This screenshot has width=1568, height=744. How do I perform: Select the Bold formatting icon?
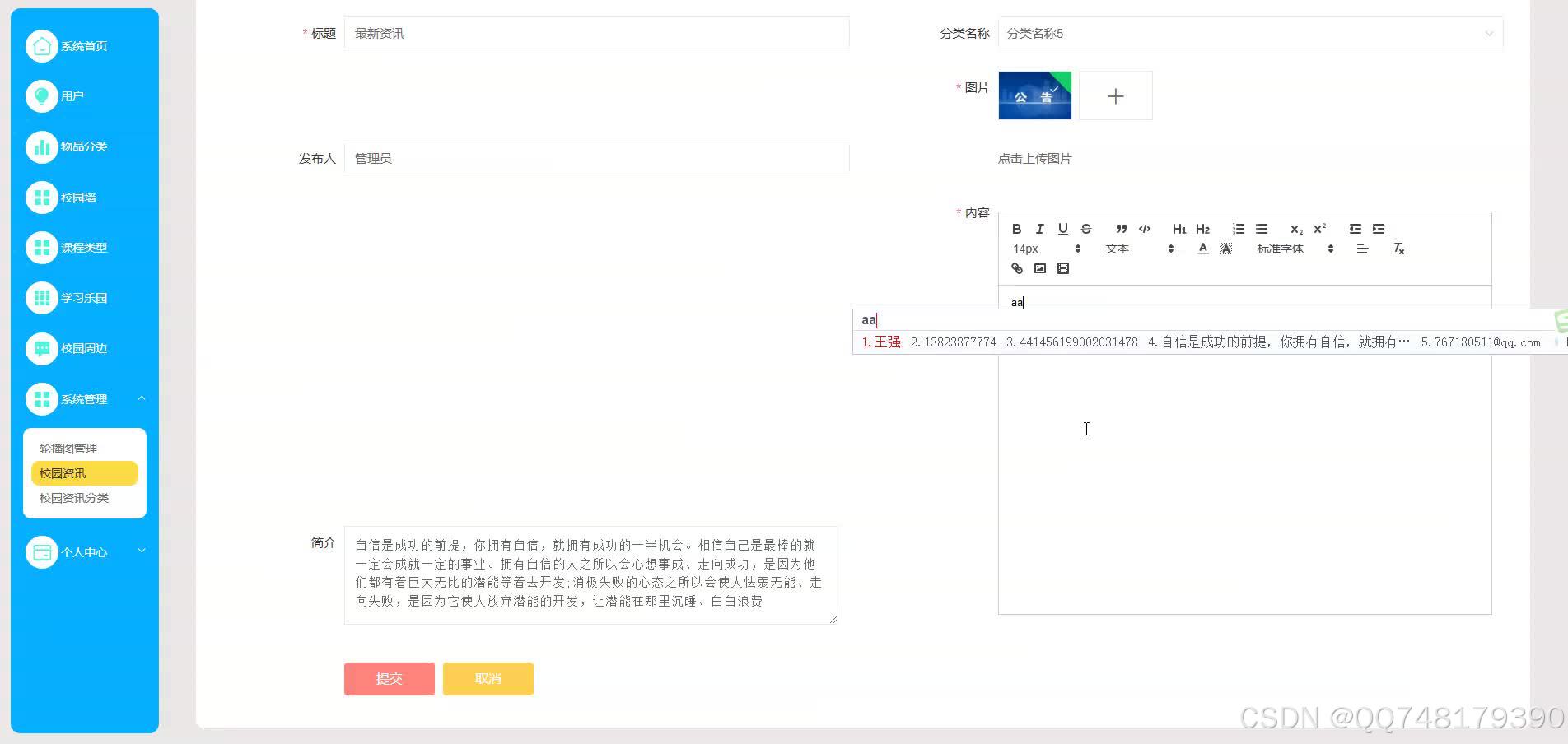pos(1018,229)
